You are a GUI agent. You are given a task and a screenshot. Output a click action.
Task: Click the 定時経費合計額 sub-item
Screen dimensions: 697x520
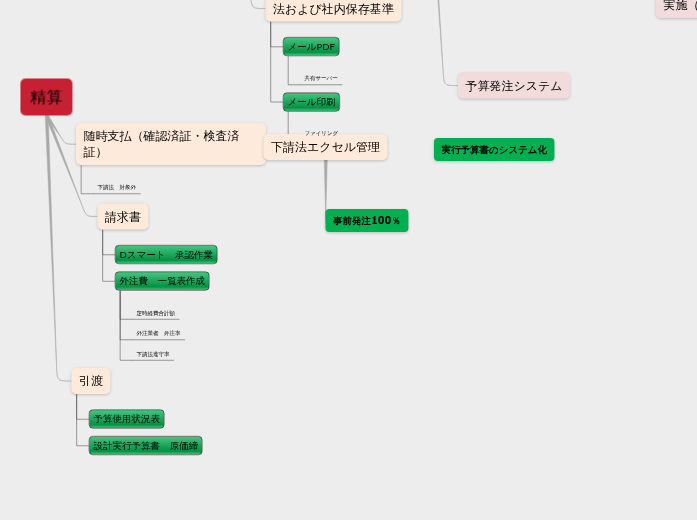point(155,313)
